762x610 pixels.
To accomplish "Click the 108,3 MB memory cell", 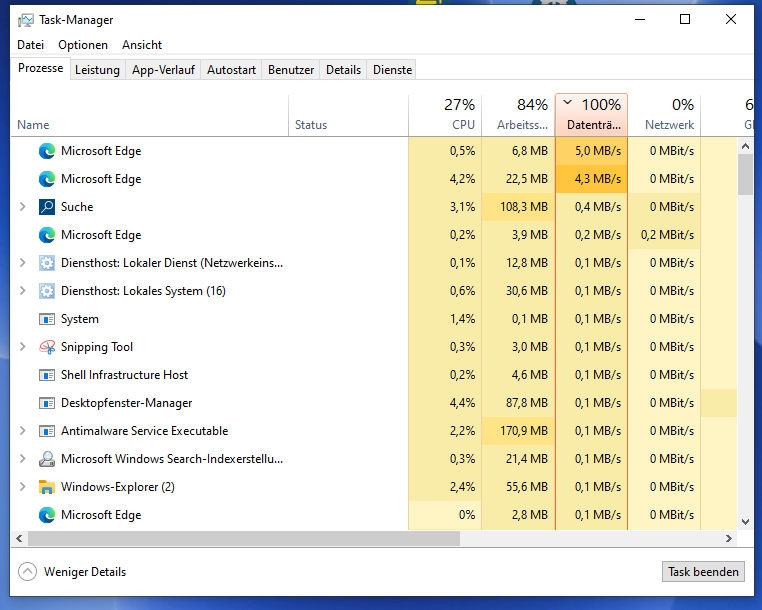I will 518,207.
